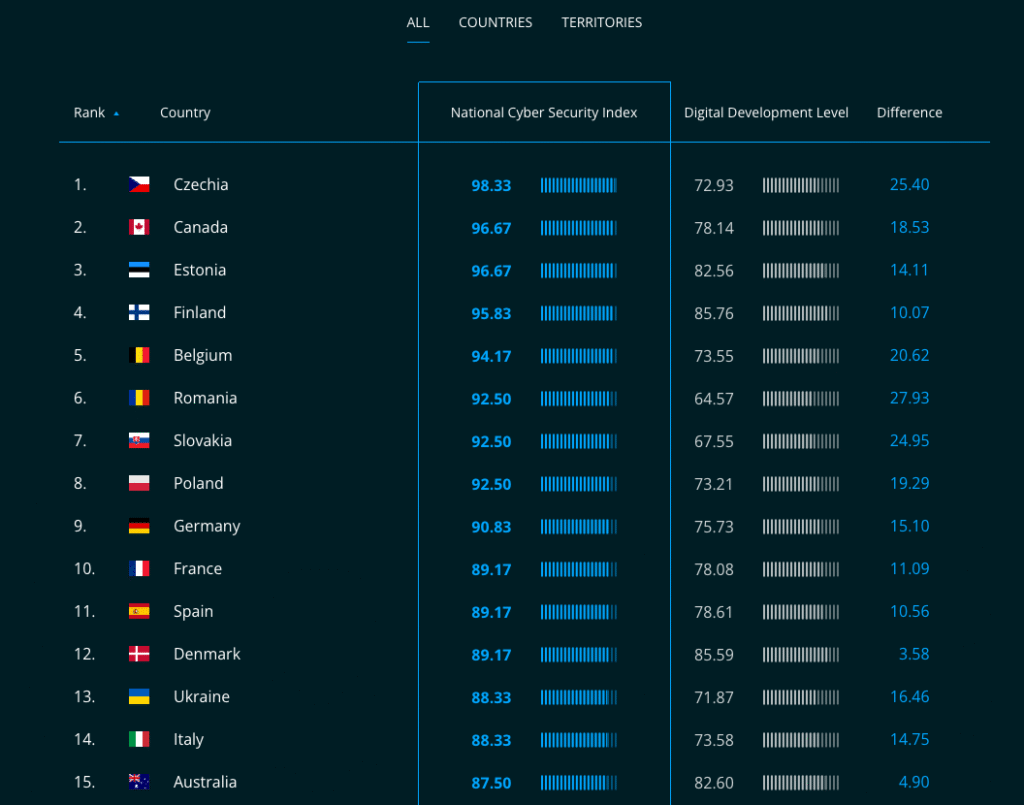The image size is (1024, 805).
Task: Click the Country column header
Action: [185, 113]
